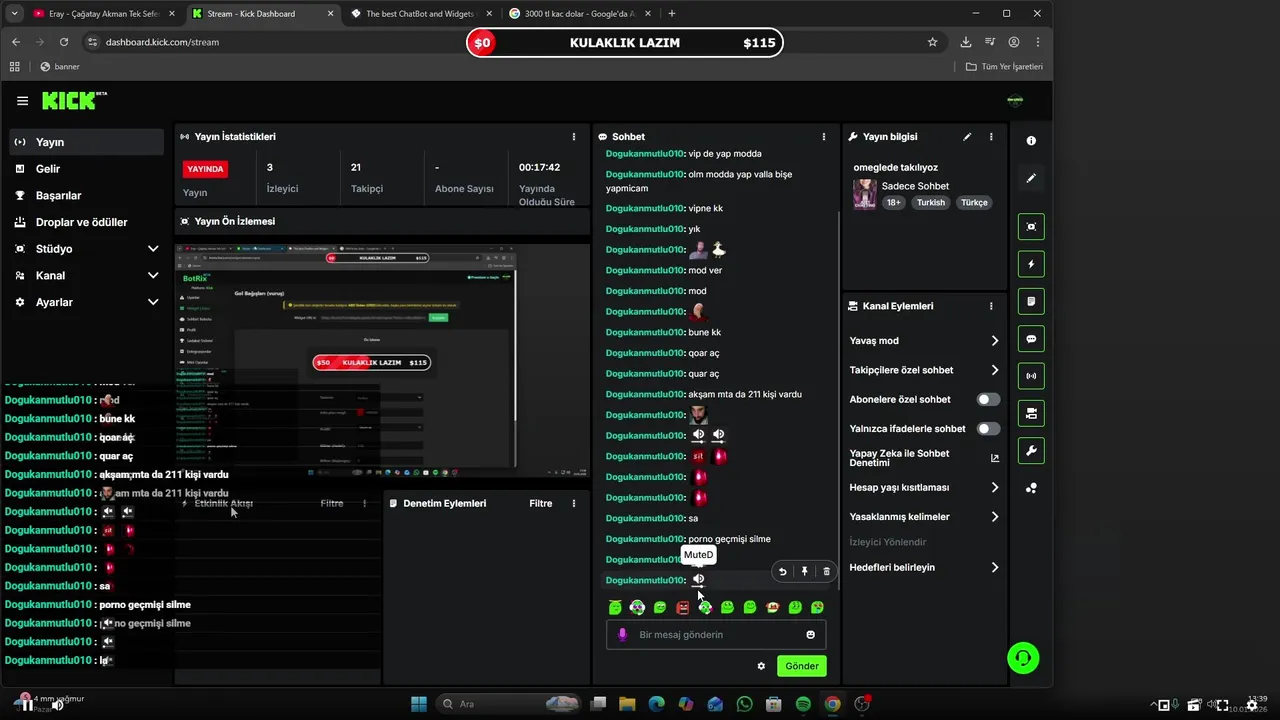Delete the hovered chat message
1280x720 pixels.
(826, 571)
